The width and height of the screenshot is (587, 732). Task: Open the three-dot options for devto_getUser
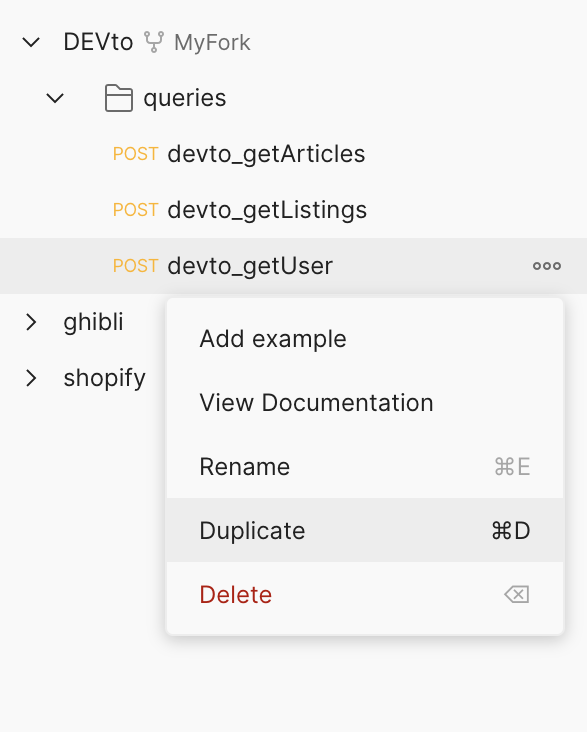click(547, 266)
